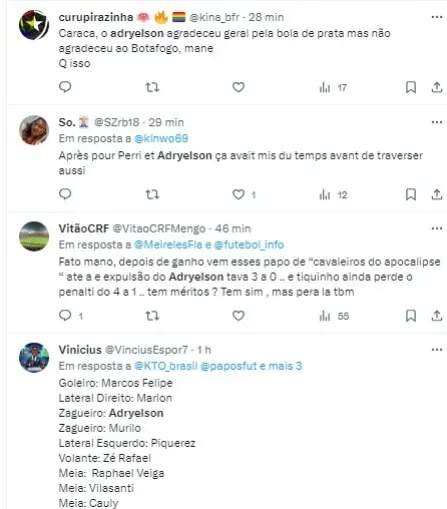The height and width of the screenshot is (509, 447).
Task: Open the @klnwo69 mention link
Action: coord(161,138)
